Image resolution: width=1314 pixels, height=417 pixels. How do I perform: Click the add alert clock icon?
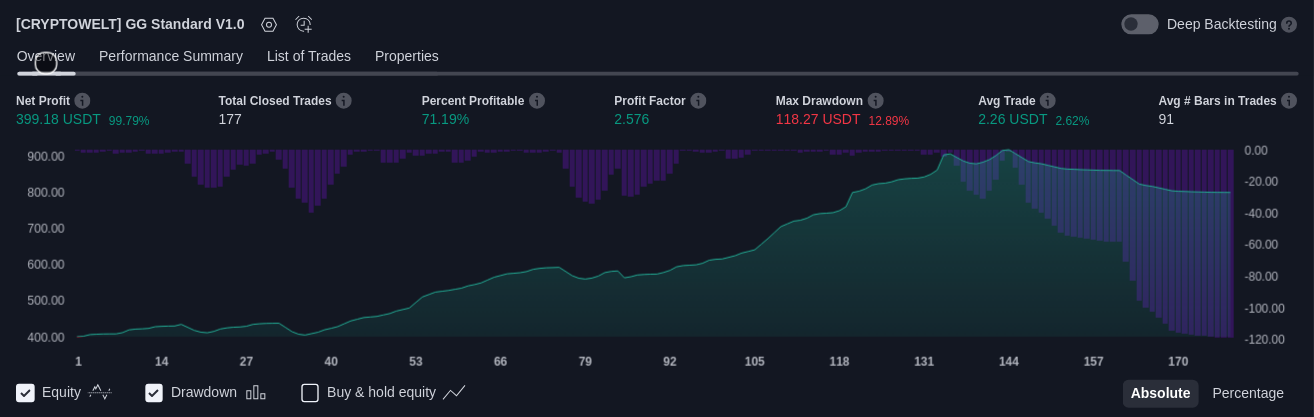tap(304, 25)
